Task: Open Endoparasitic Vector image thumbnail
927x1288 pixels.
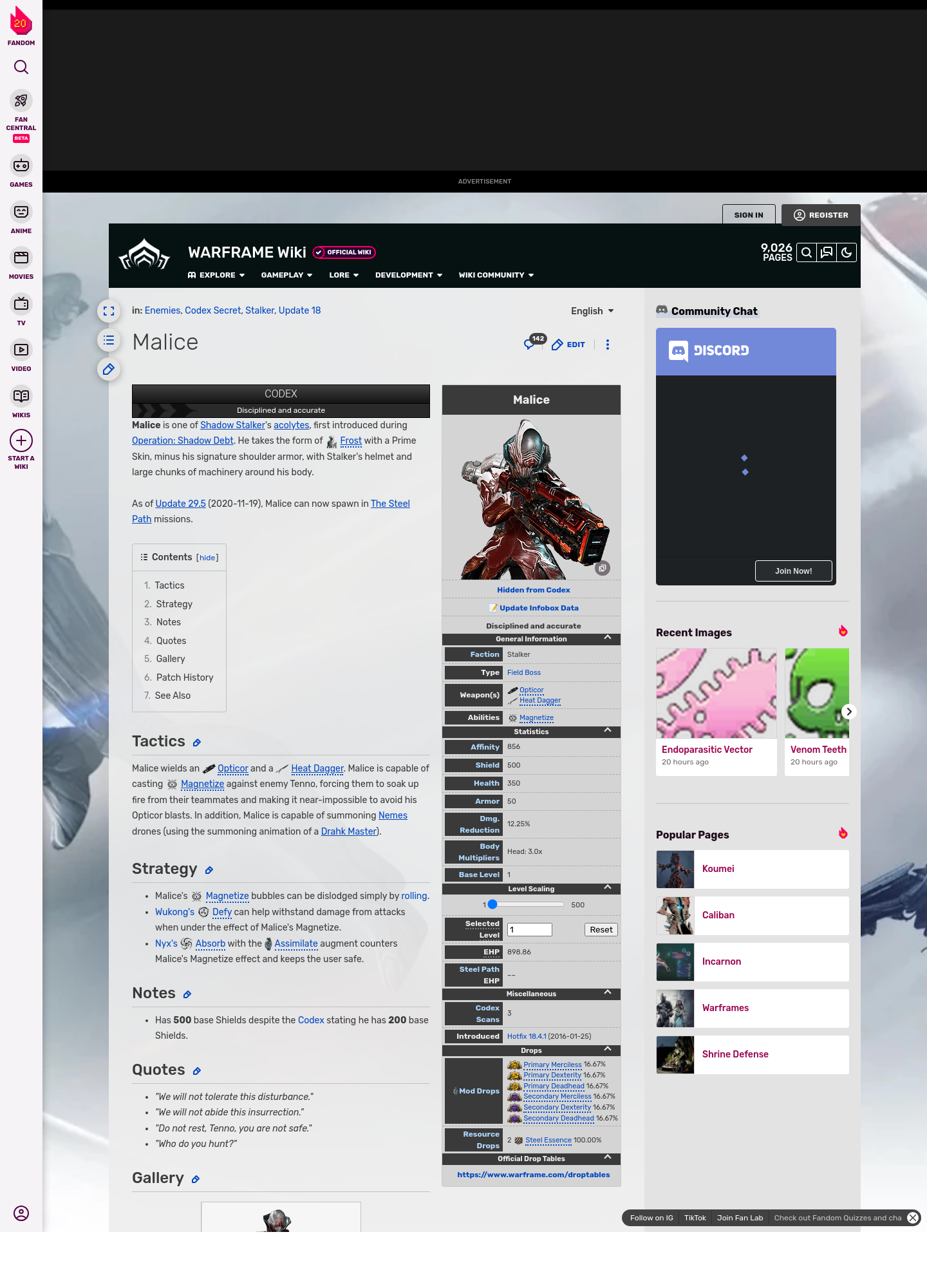Action: pos(716,693)
